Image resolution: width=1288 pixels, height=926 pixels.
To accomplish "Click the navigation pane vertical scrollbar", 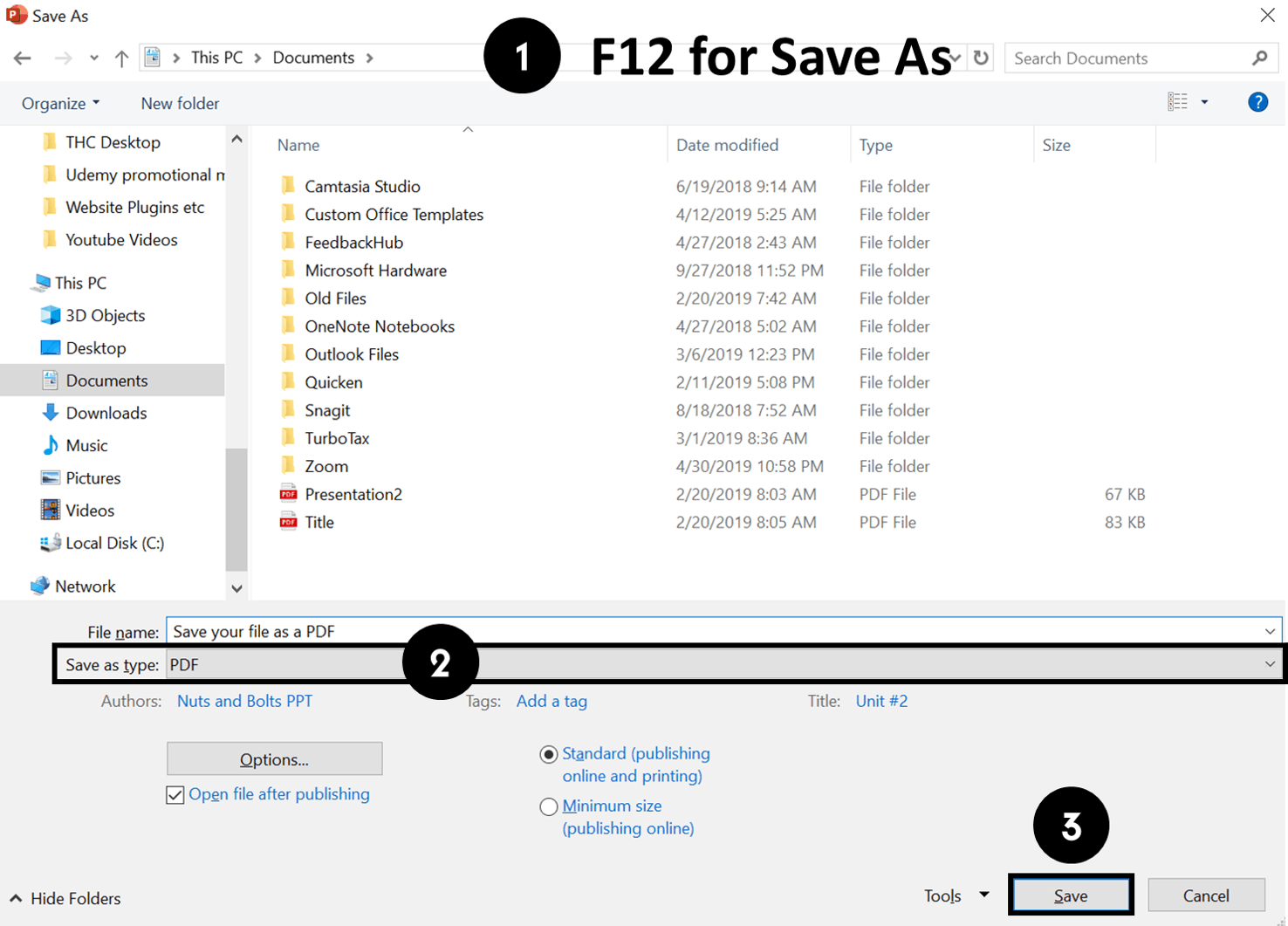I will coord(236,506).
